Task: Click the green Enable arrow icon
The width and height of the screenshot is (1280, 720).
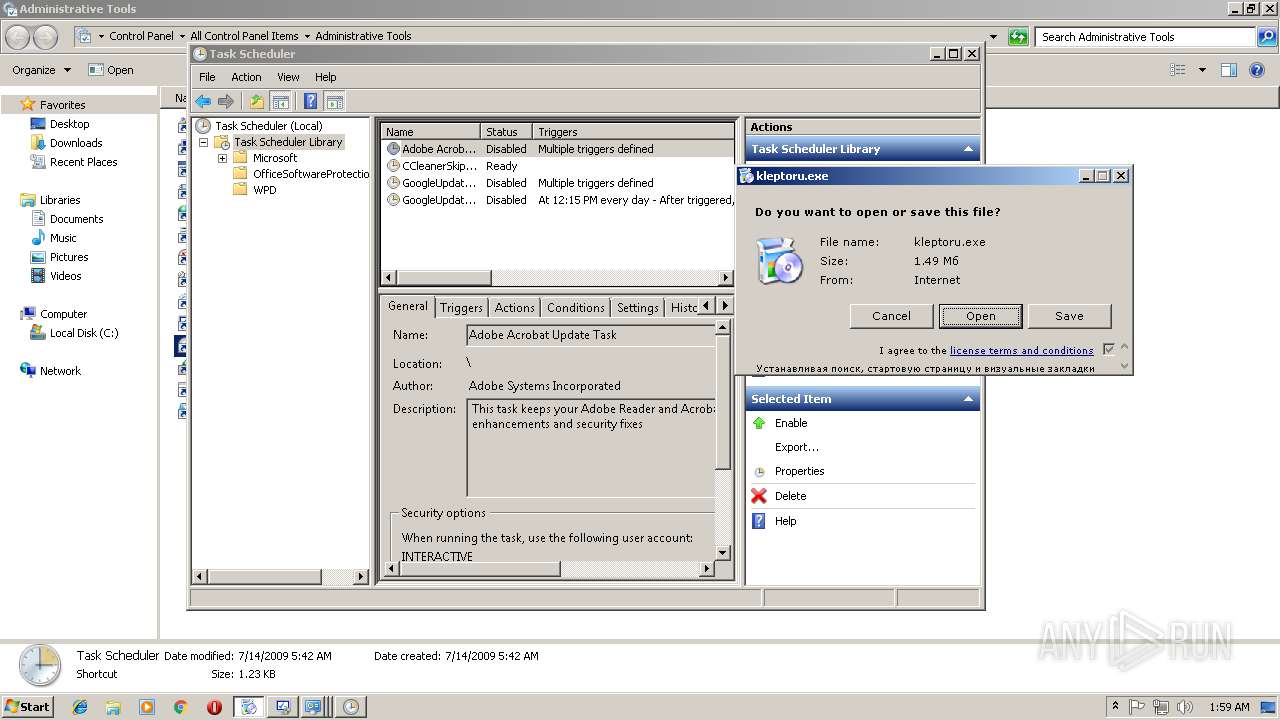Action: (x=759, y=423)
